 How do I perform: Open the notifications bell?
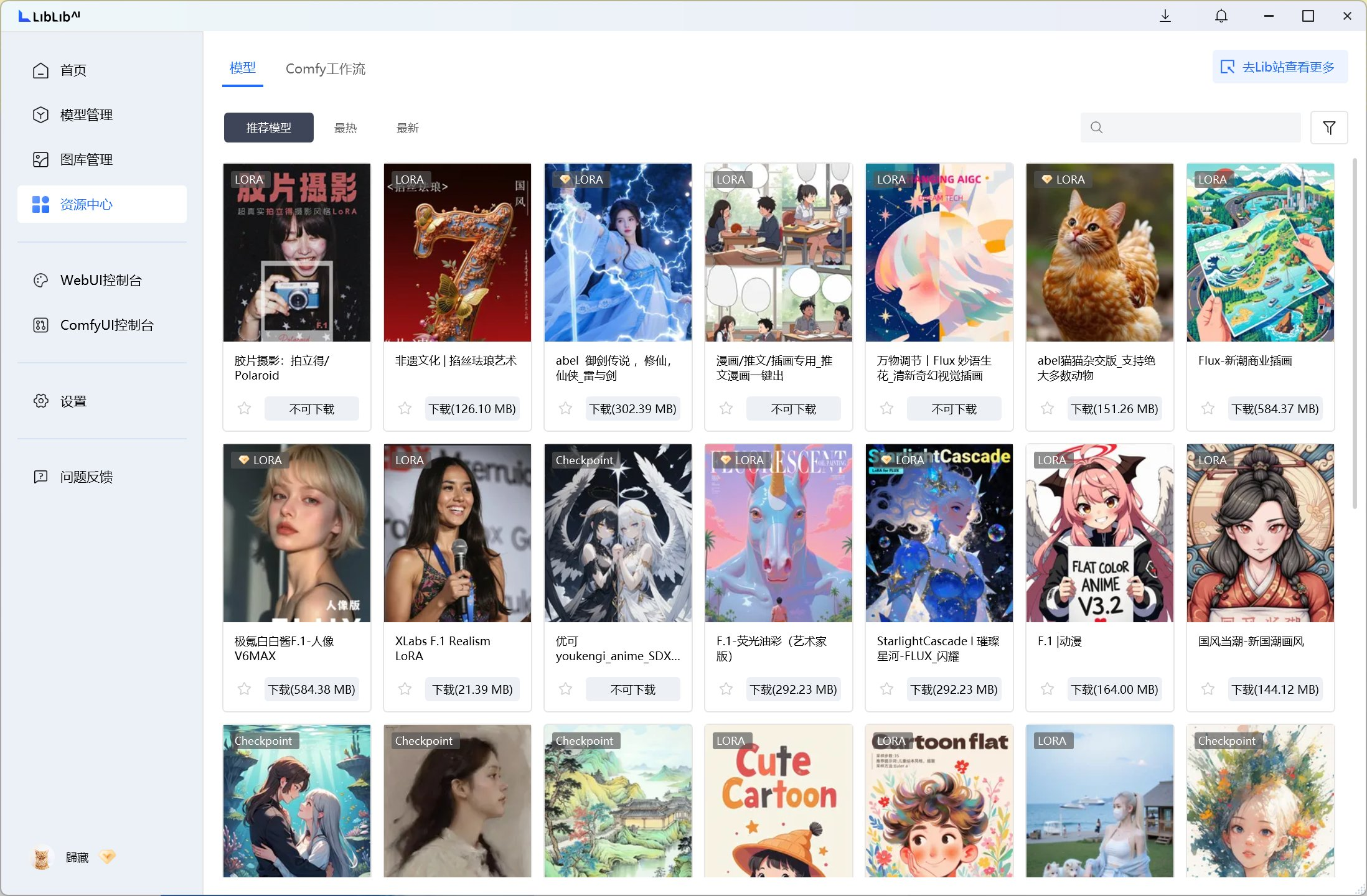pyautogui.click(x=1221, y=16)
